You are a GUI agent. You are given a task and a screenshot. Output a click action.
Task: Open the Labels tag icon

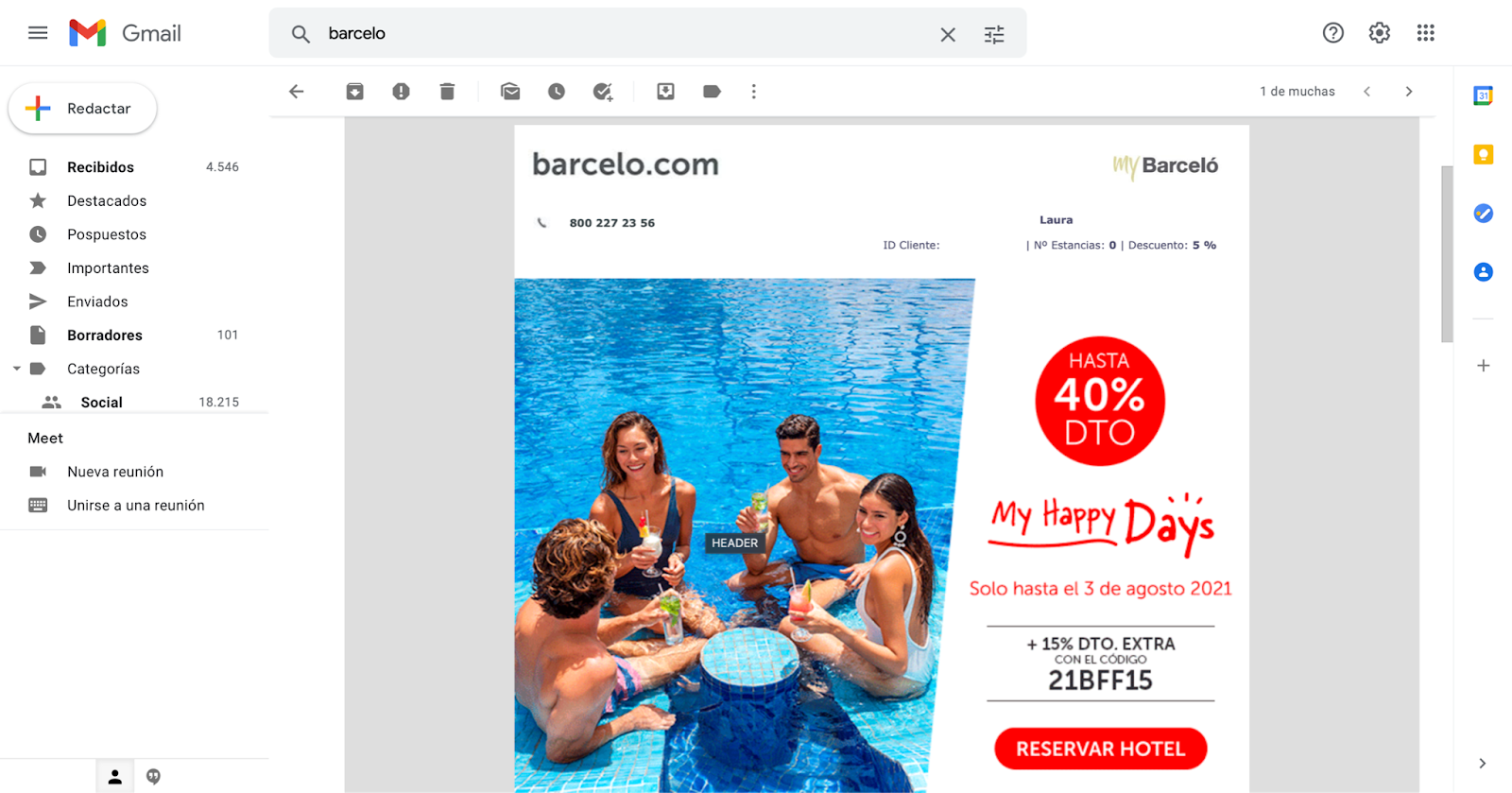point(712,92)
